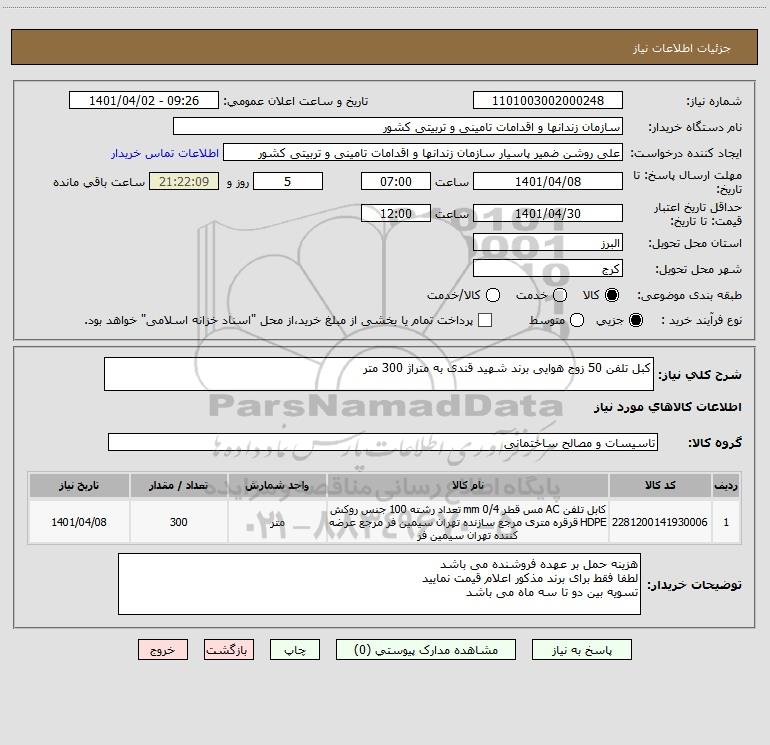Click the deadline time 07:00 field
Screen dimensions: 770x745
[x=396, y=181]
